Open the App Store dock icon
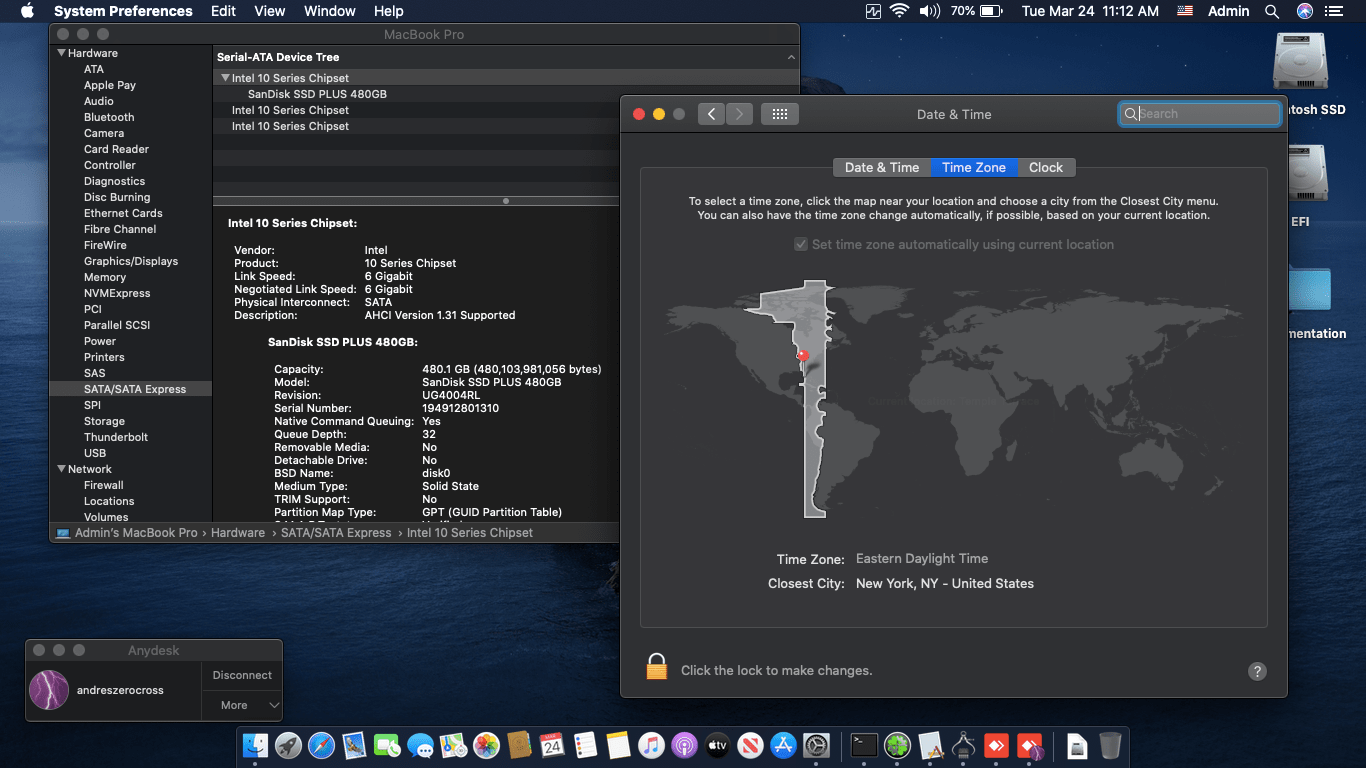 tap(783, 745)
